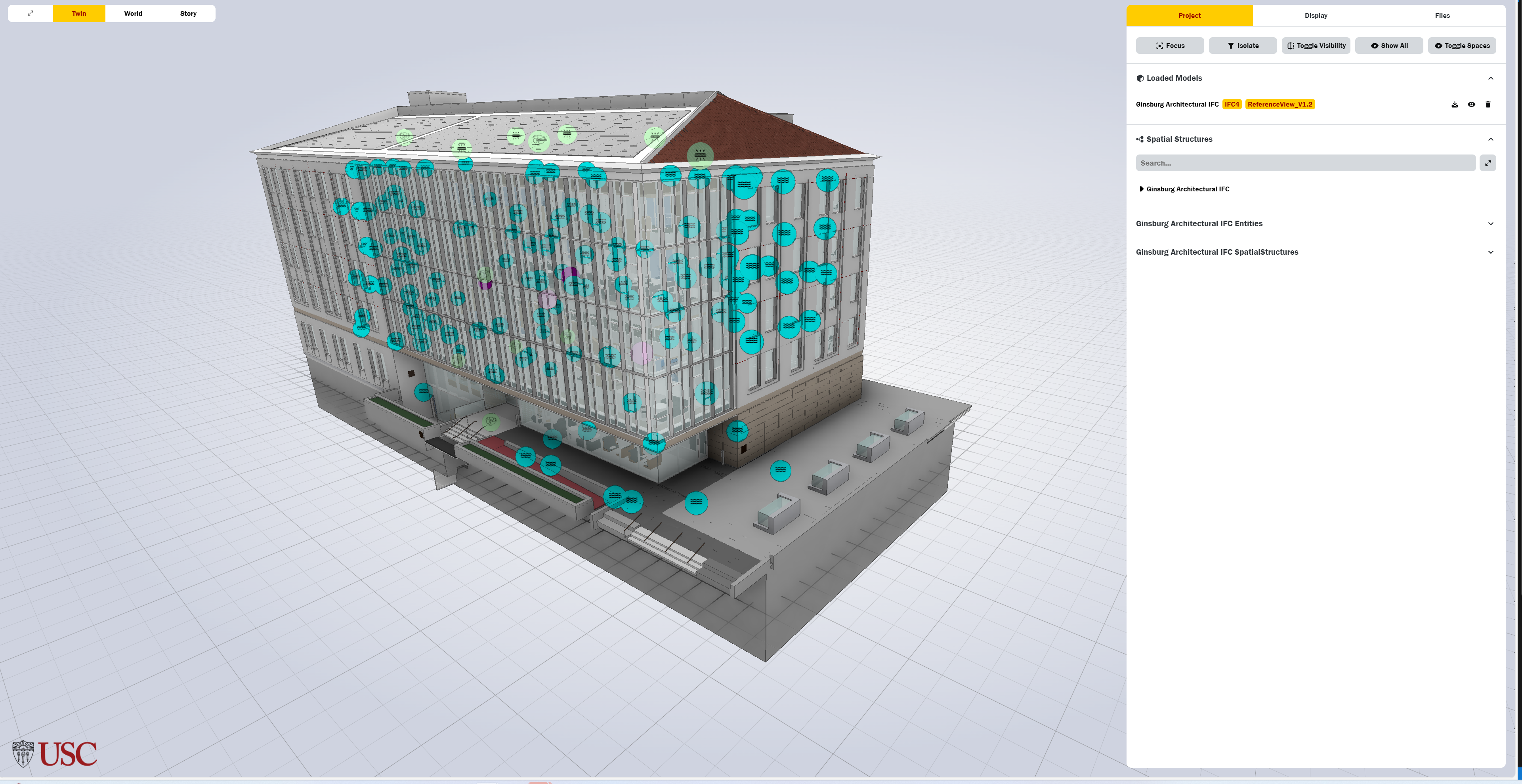
Task: Click the Toggle Visibility button
Action: point(1316,46)
